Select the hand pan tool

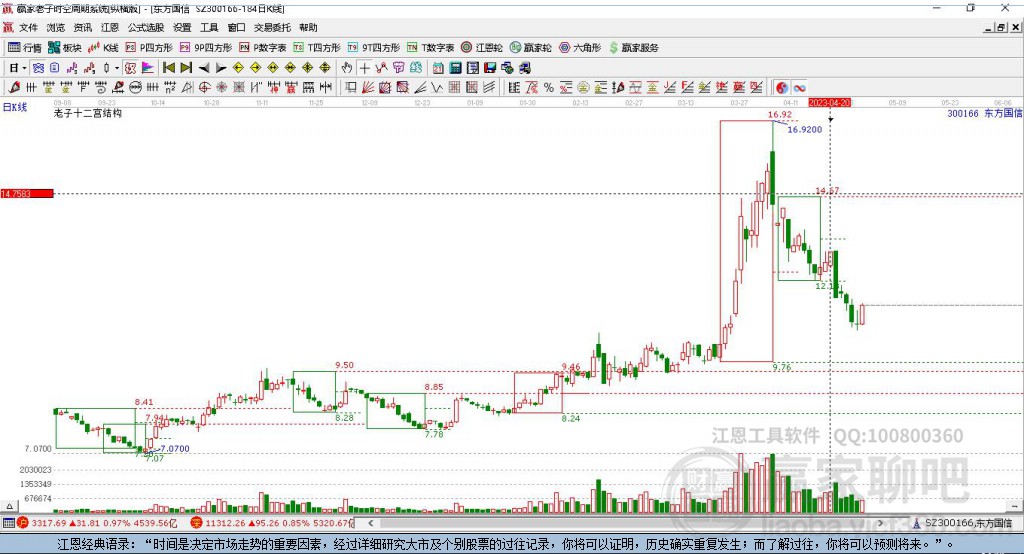(x=347, y=68)
